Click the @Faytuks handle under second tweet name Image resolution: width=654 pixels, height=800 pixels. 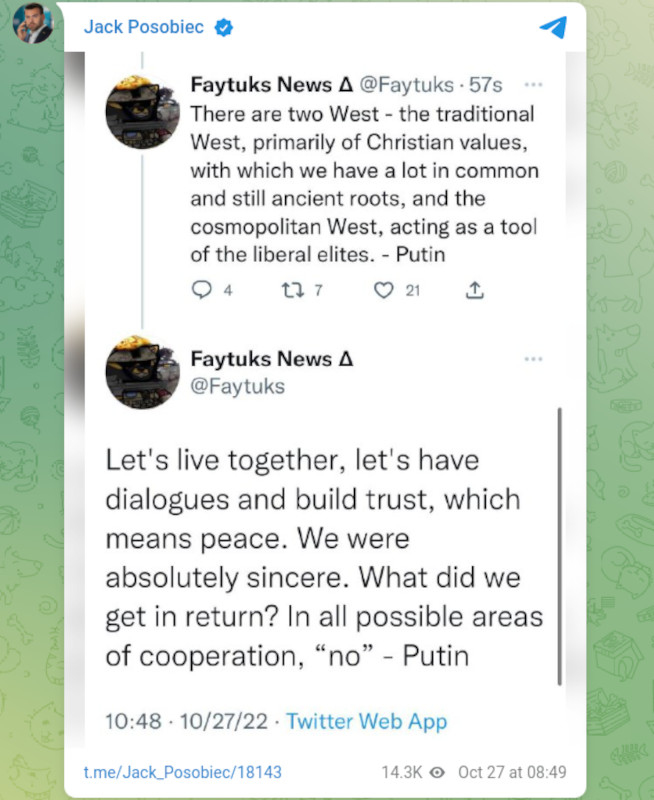tap(237, 385)
